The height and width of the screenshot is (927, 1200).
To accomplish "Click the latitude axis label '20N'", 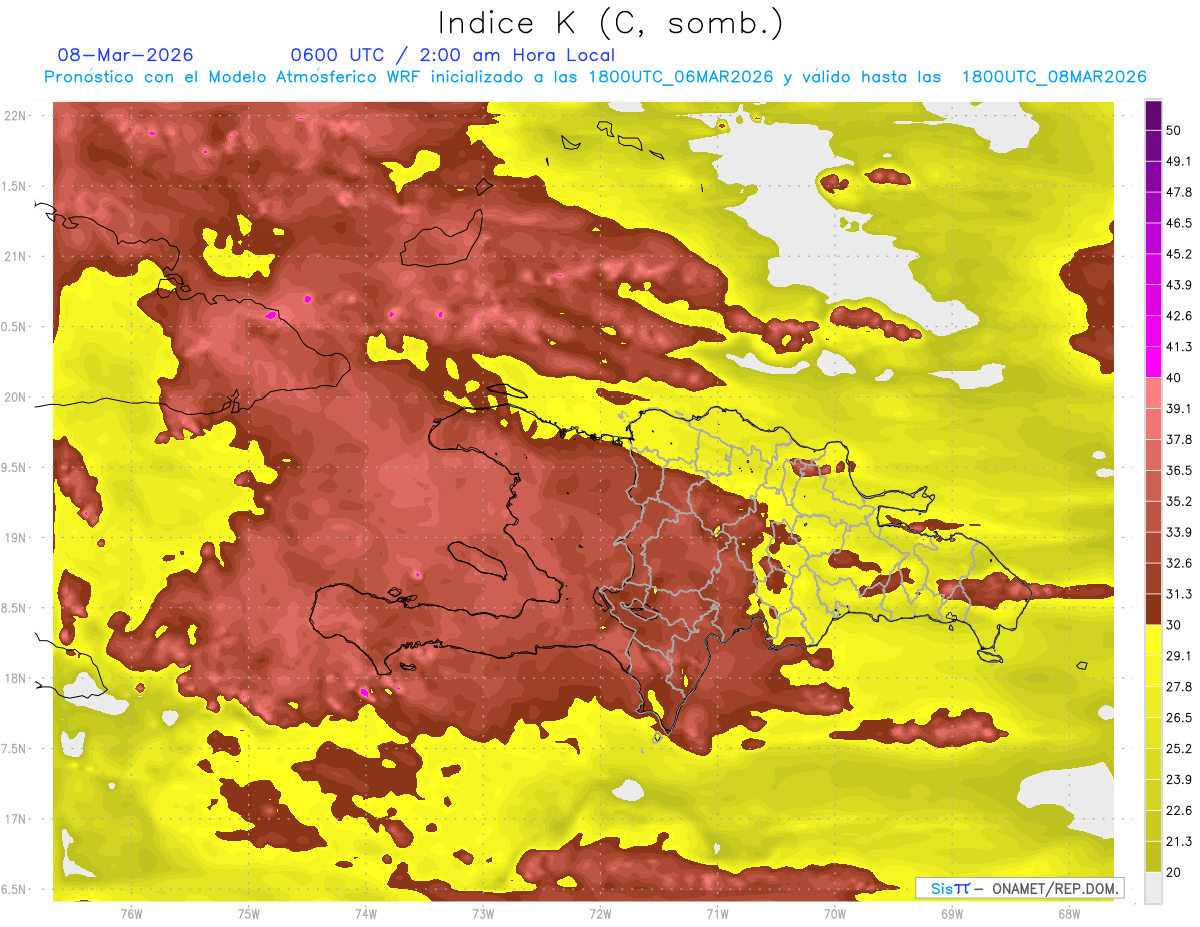I will pyautogui.click(x=16, y=397).
